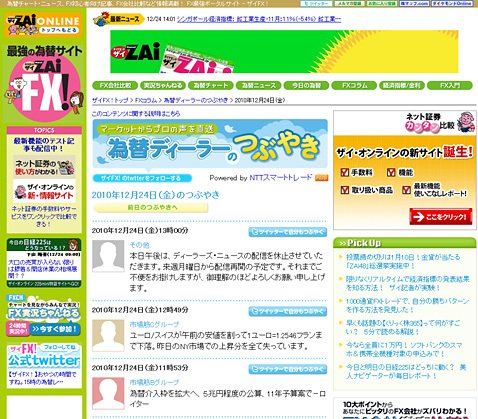Image resolution: width=478 pixels, height=419 pixels.
Task: Click the ザイ・オンラインの新・情報サイト banner
Action: (x=44, y=191)
